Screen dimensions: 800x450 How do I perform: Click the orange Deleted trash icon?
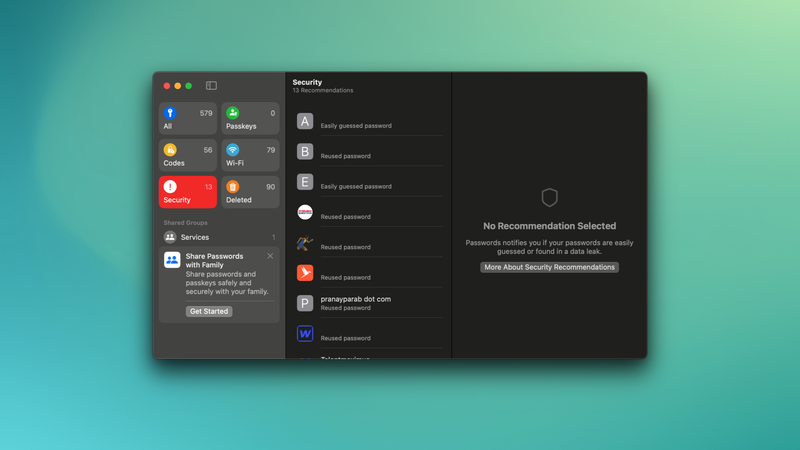pos(233,186)
